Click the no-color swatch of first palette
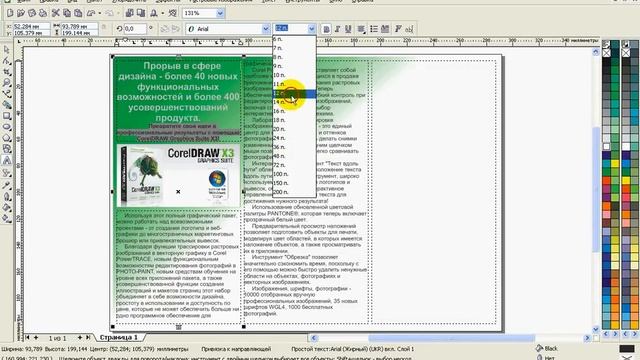Viewport: 640px width, 360px height. 606,53
